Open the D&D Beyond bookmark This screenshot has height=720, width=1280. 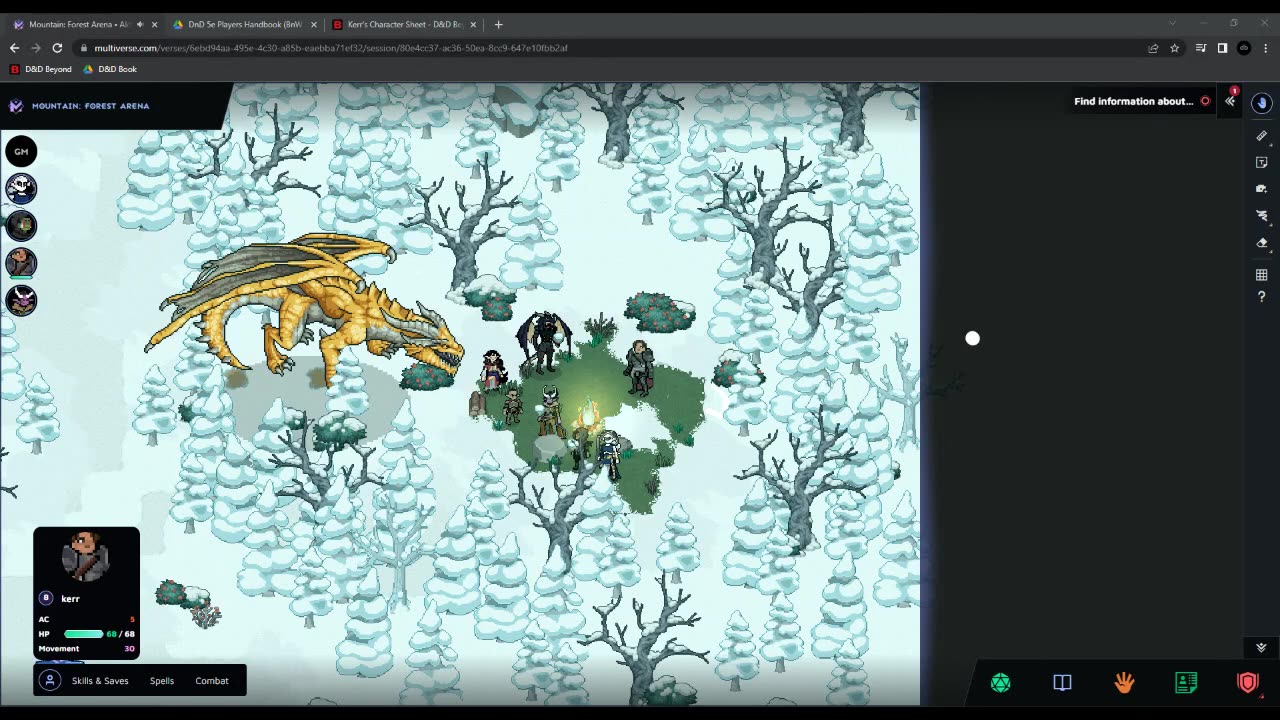(41, 69)
